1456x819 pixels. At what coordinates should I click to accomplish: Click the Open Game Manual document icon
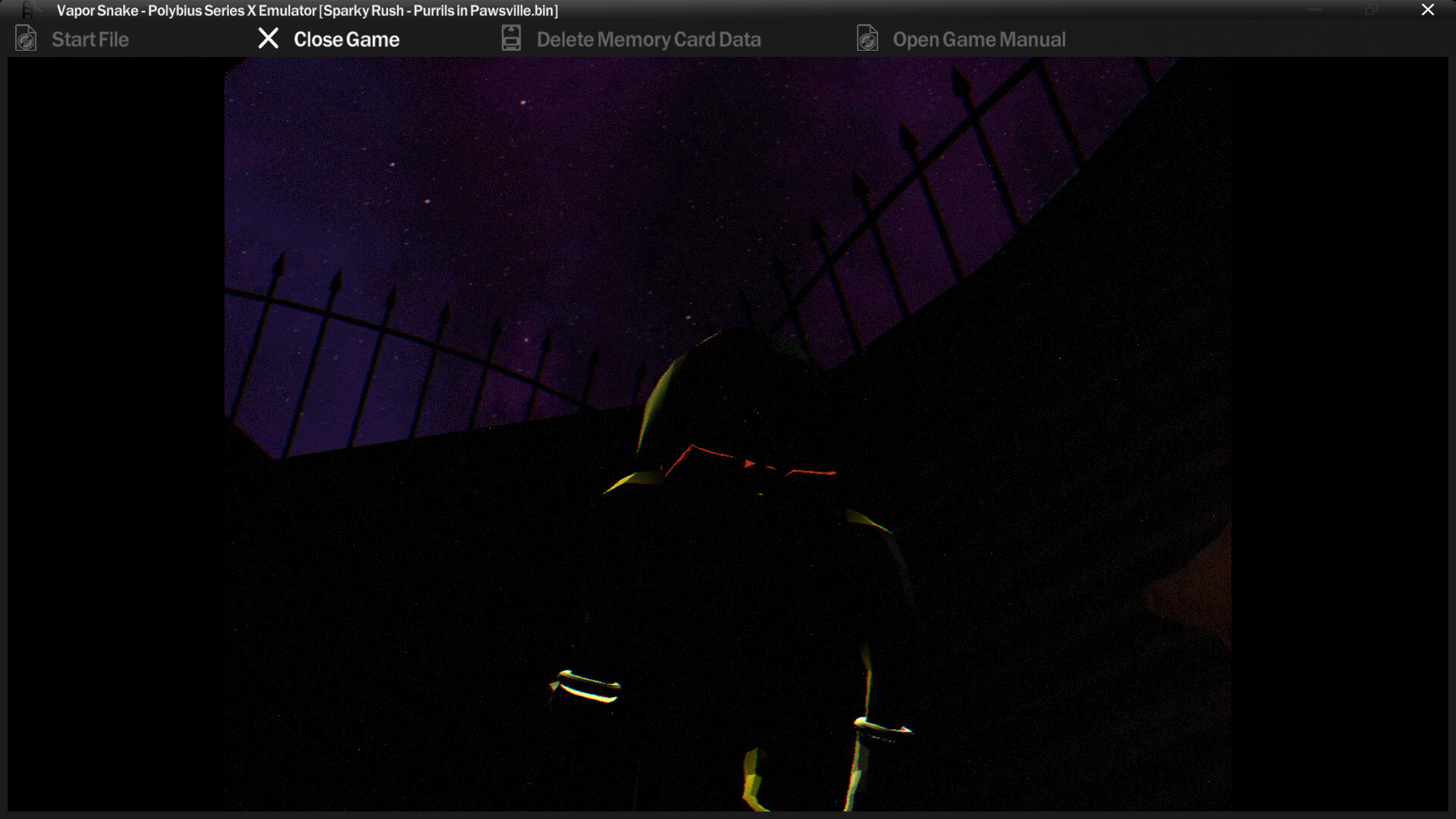point(868,39)
